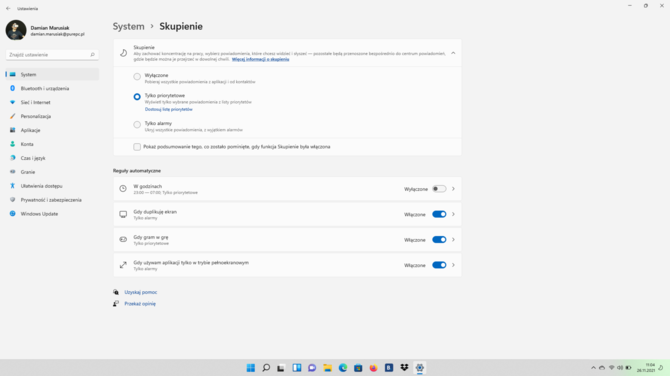Click the Gdy gram w grę text
Image resolution: width=670 pixels, height=376 pixels.
point(151,238)
